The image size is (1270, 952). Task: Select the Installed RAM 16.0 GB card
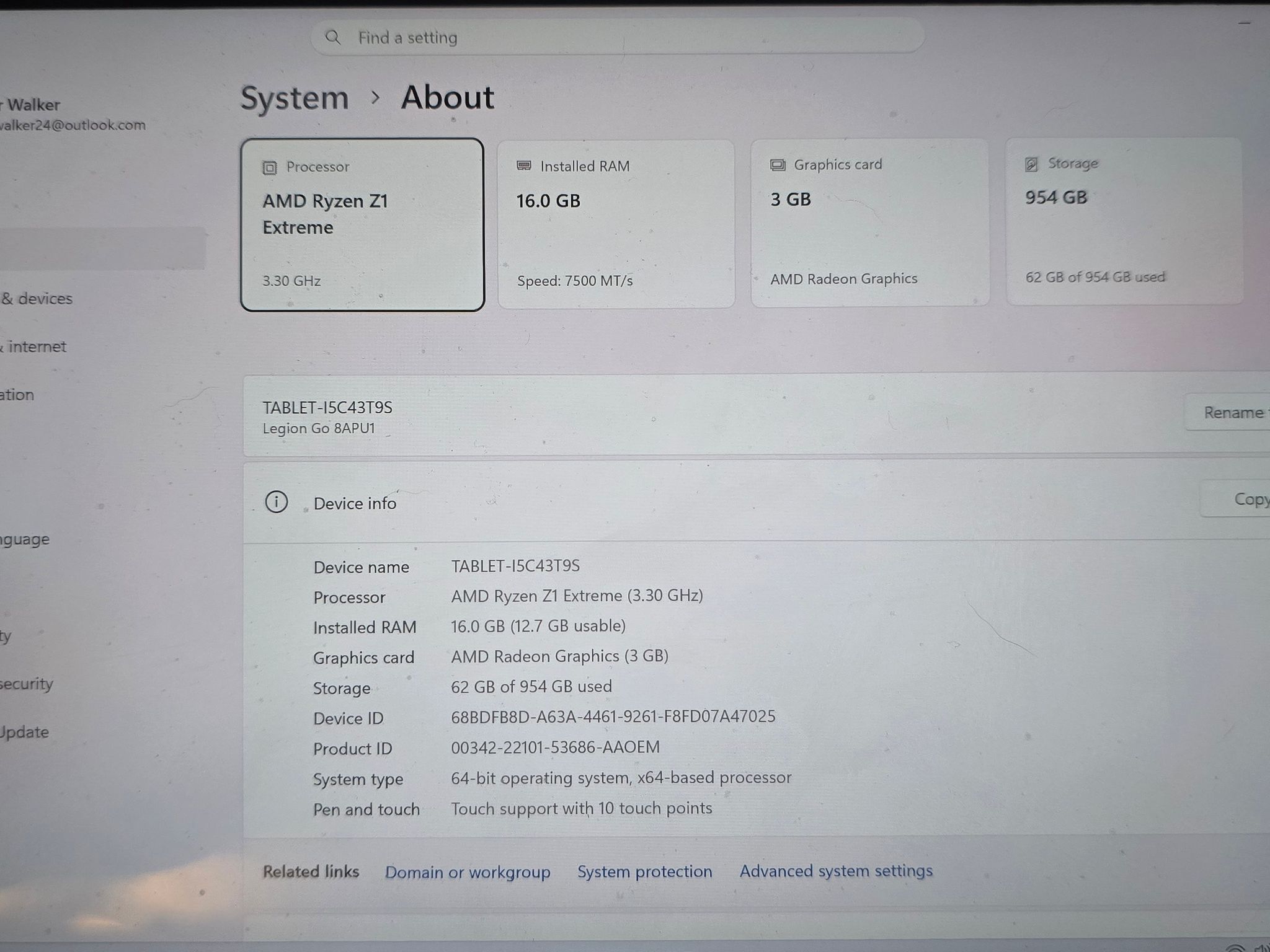616,224
